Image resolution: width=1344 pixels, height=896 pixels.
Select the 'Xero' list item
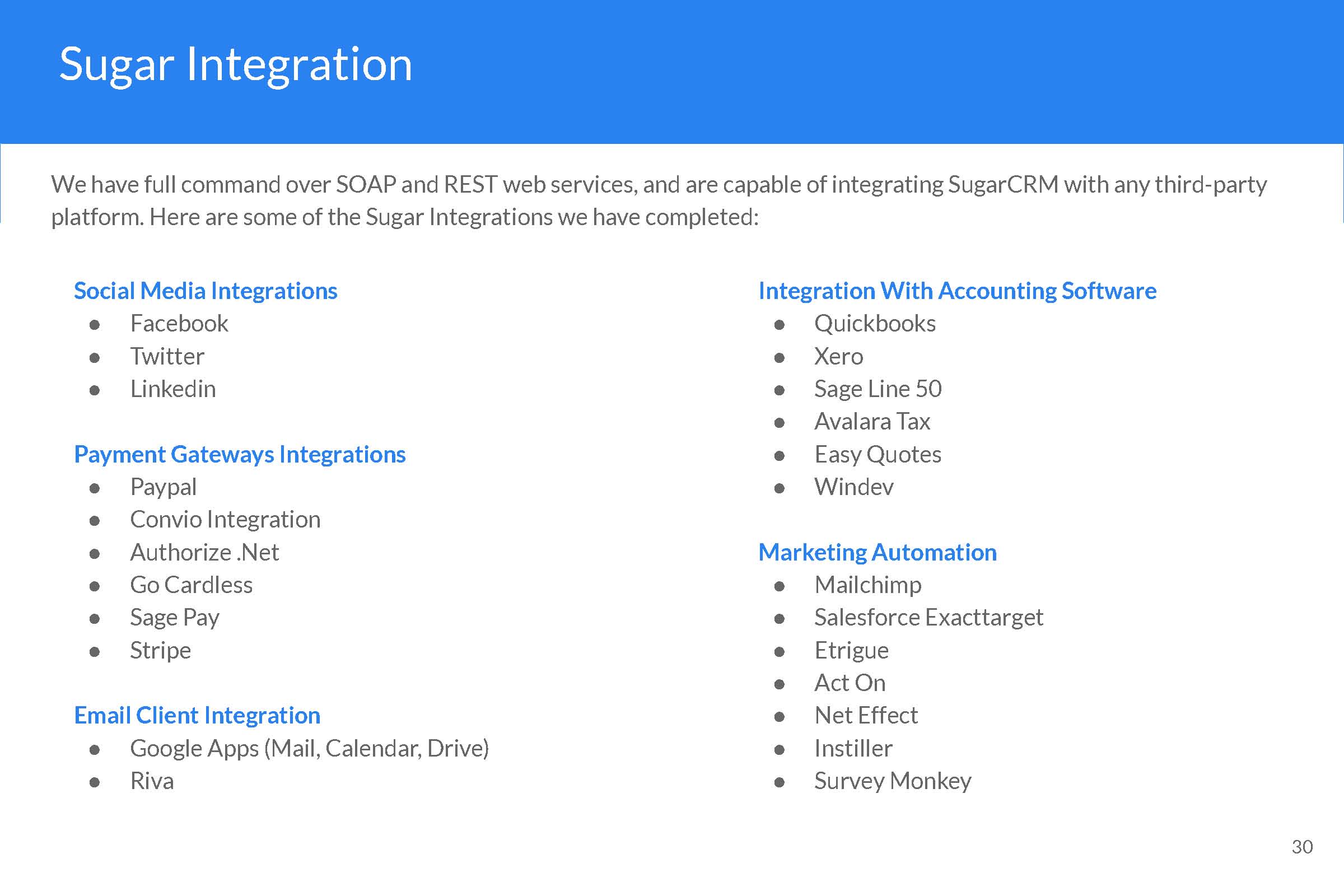(x=838, y=356)
